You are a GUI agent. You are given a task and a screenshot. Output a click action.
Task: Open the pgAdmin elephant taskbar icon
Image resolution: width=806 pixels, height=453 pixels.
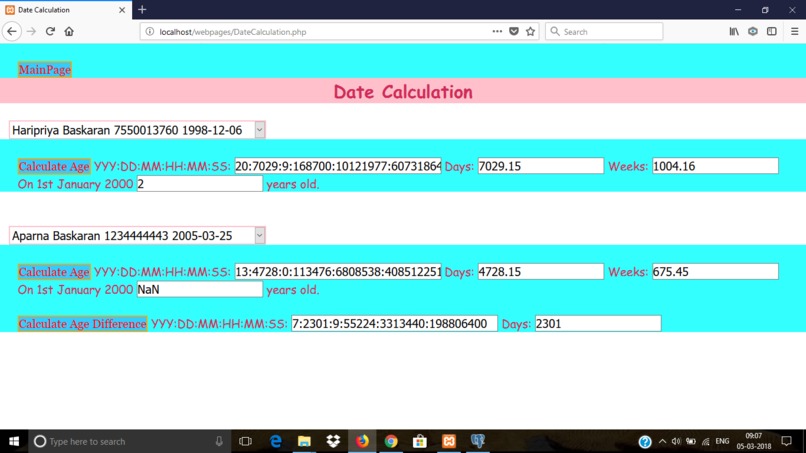[x=478, y=441]
